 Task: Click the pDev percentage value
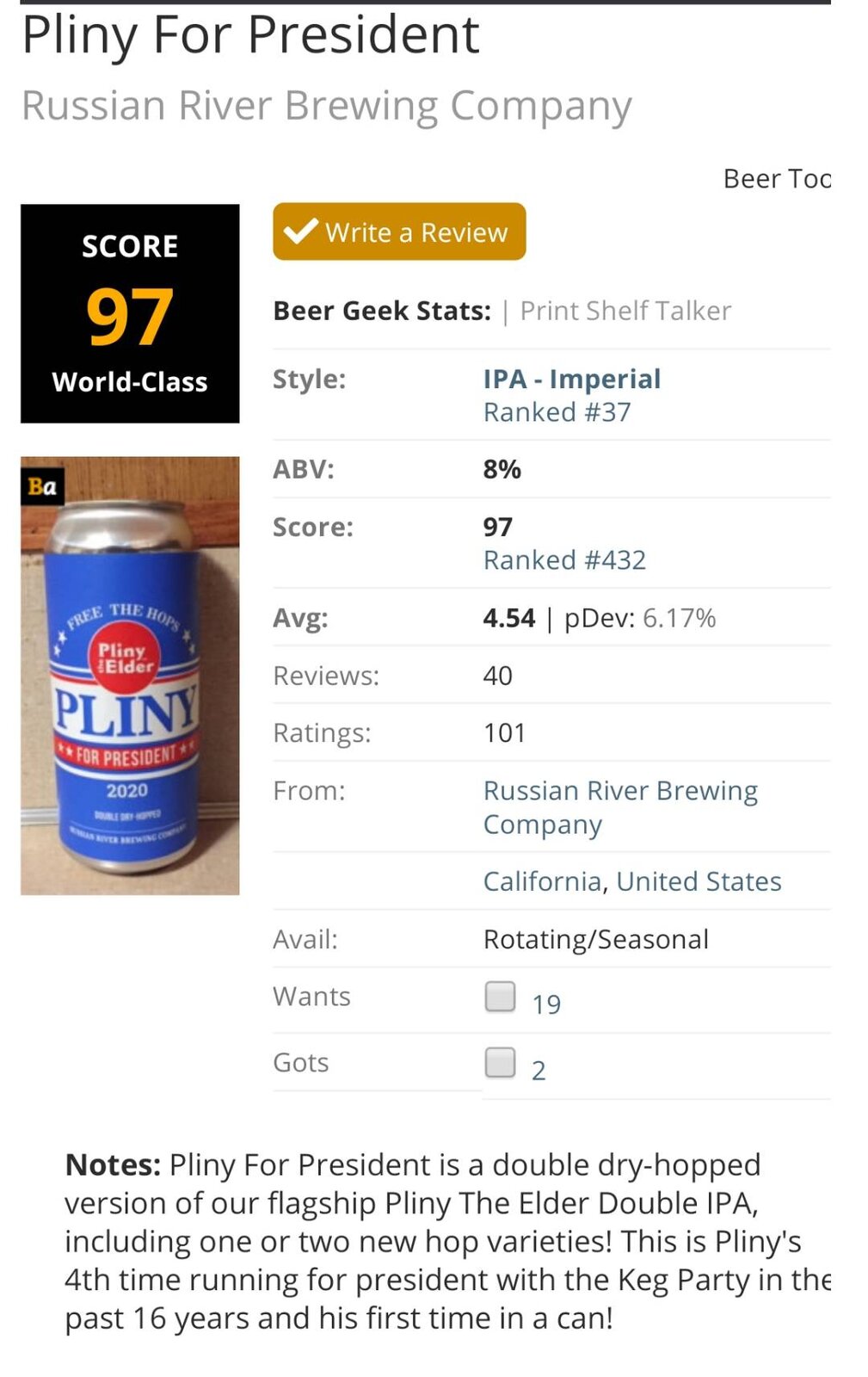(679, 618)
